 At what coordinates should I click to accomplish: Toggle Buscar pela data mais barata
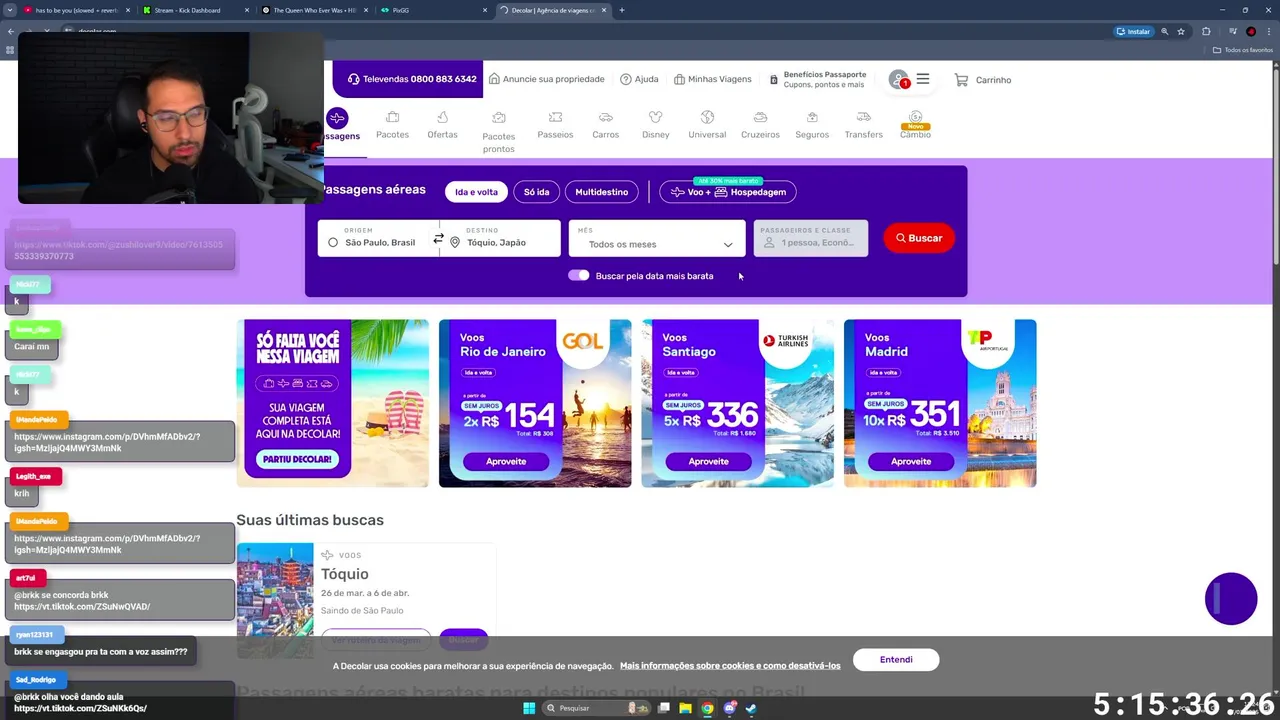coord(578,275)
